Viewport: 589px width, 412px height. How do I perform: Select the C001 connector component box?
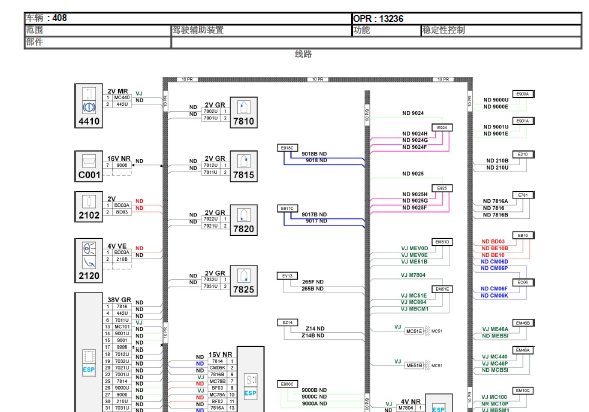coord(89,166)
